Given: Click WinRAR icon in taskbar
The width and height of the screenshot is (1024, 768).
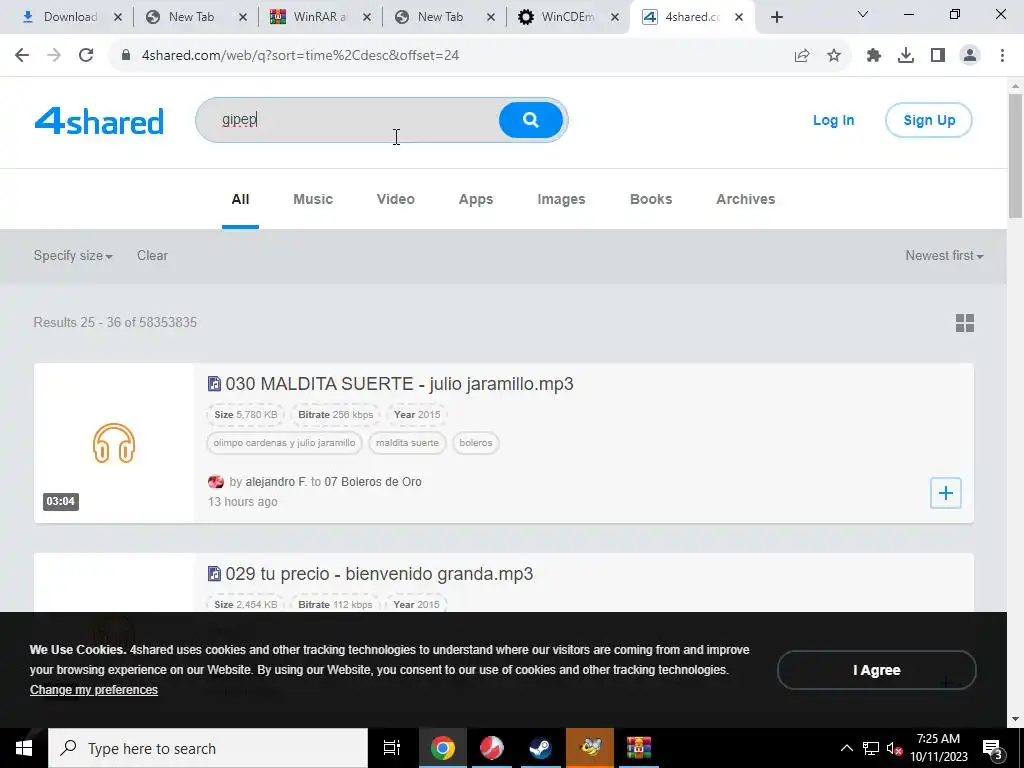Looking at the screenshot, I should (x=638, y=748).
